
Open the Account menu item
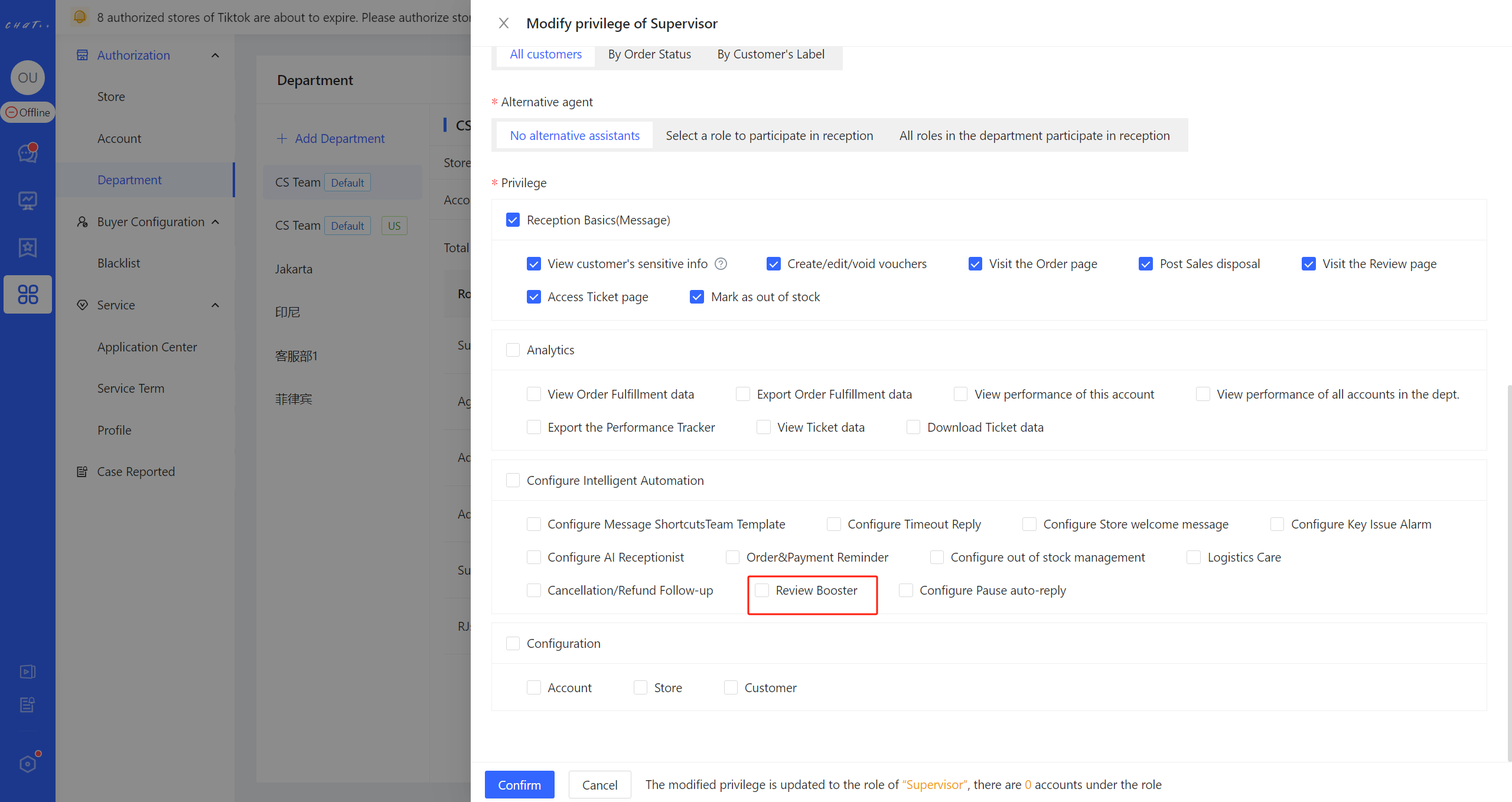click(119, 138)
